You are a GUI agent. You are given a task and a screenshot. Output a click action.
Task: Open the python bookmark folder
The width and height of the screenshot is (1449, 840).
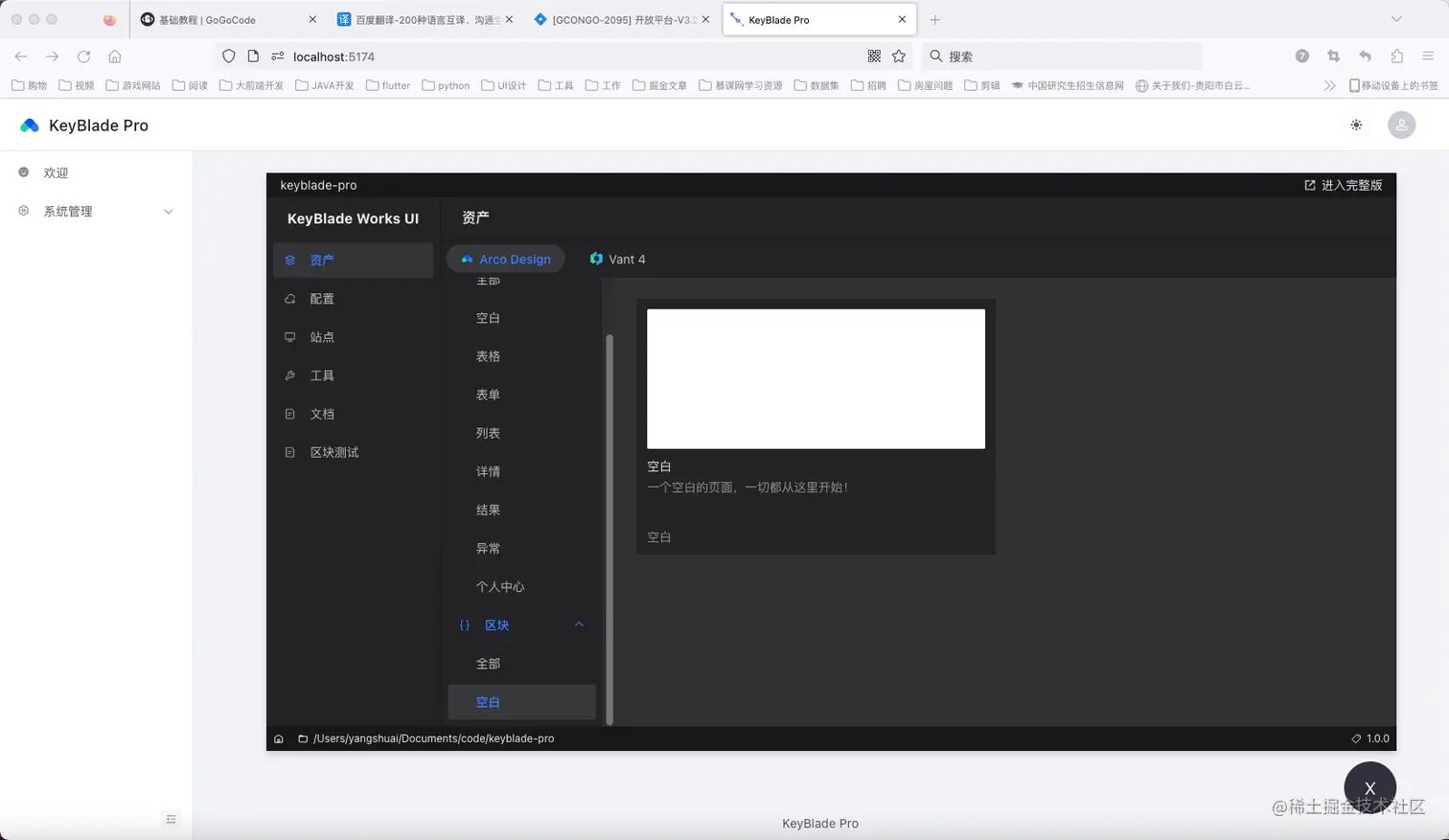pos(446,85)
